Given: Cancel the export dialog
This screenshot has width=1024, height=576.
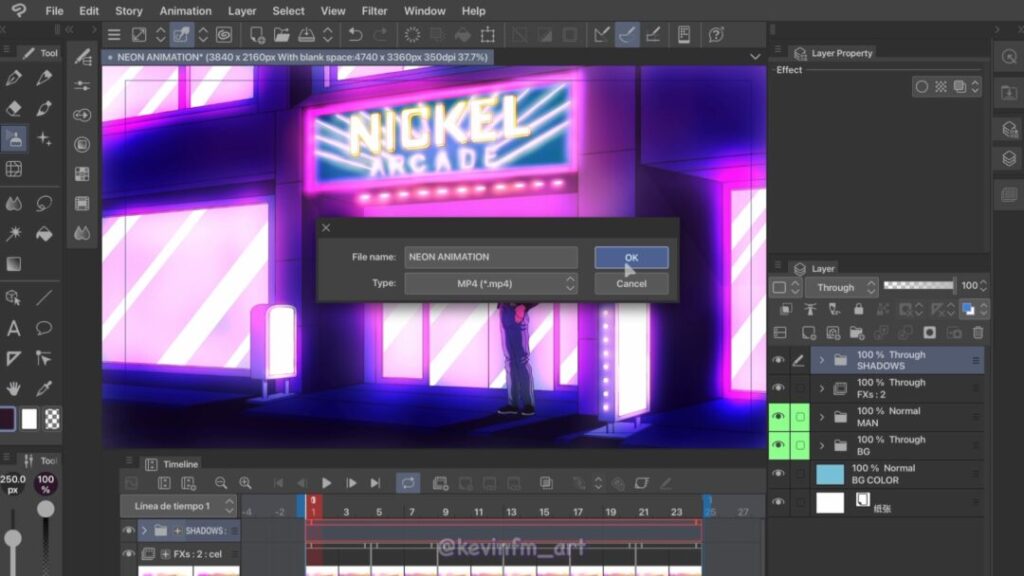Looking at the screenshot, I should [x=631, y=284].
